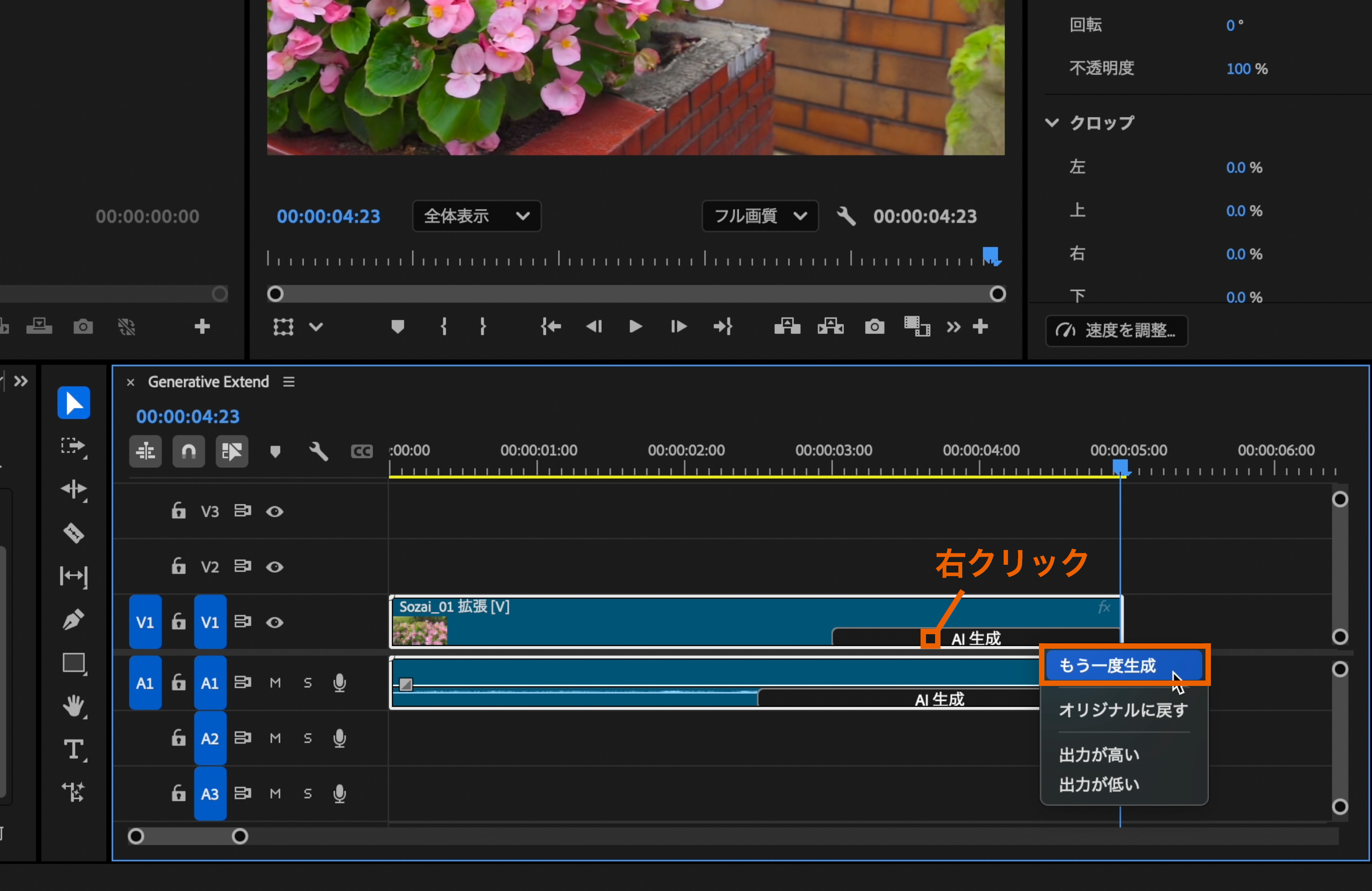This screenshot has width=1372, height=891.
Task: Open the フル画質 playback resolution dropdown
Action: [x=759, y=216]
